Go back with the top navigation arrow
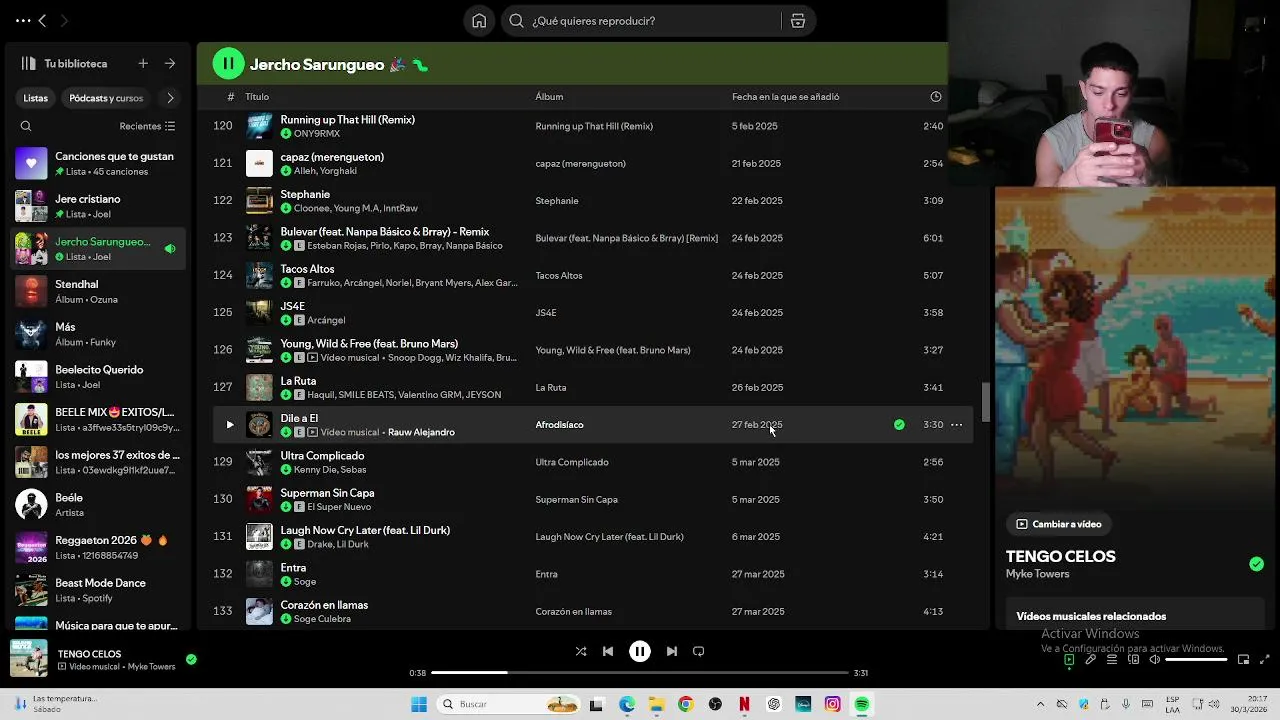The height and width of the screenshot is (720, 1280). (42, 20)
